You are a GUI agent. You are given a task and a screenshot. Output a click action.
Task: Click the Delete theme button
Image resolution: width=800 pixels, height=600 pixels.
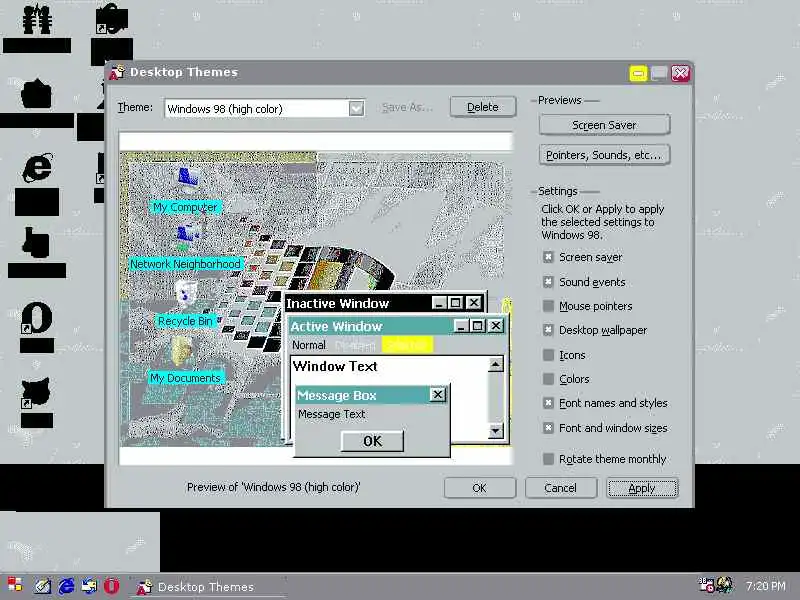[483, 107]
